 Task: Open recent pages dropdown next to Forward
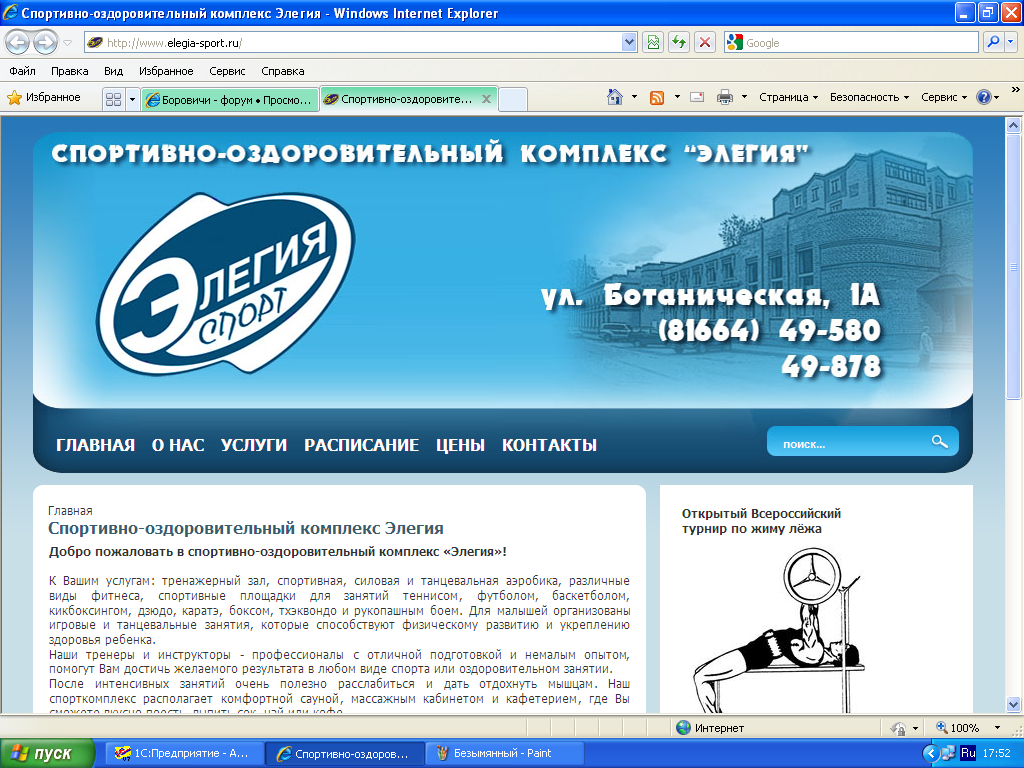click(x=67, y=43)
